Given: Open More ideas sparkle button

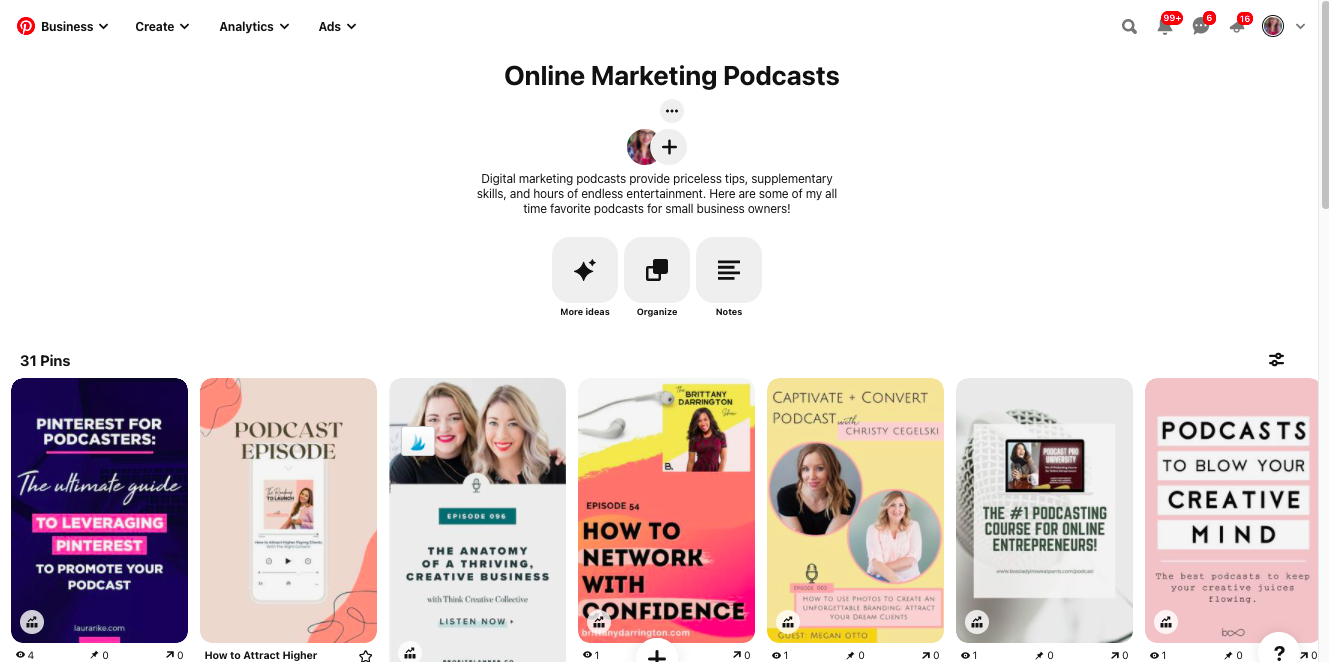Looking at the screenshot, I should [x=585, y=270].
